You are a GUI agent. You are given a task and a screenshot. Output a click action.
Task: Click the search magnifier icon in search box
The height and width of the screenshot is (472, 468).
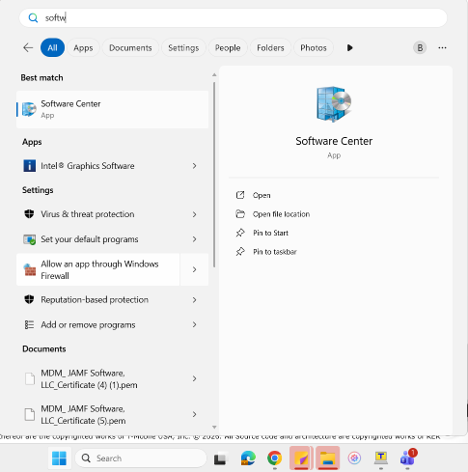tap(33, 18)
